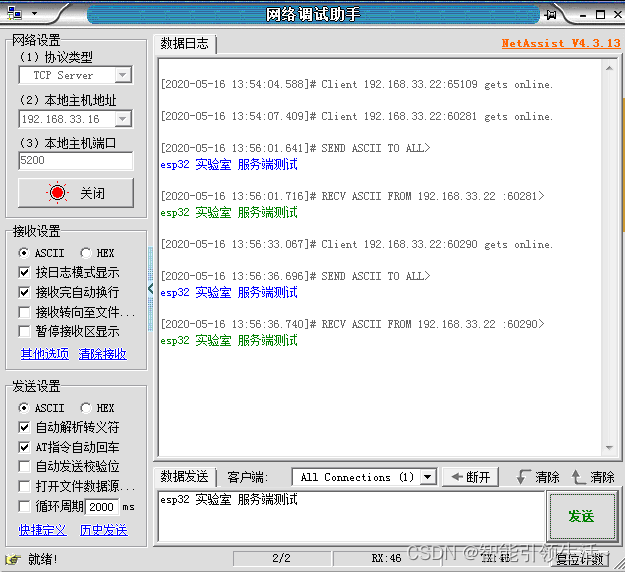Screen dimensions: 625x572
Task: Click the RECV ASCII FROM 192.168.33.22 :60281 line
Action: (352, 196)
